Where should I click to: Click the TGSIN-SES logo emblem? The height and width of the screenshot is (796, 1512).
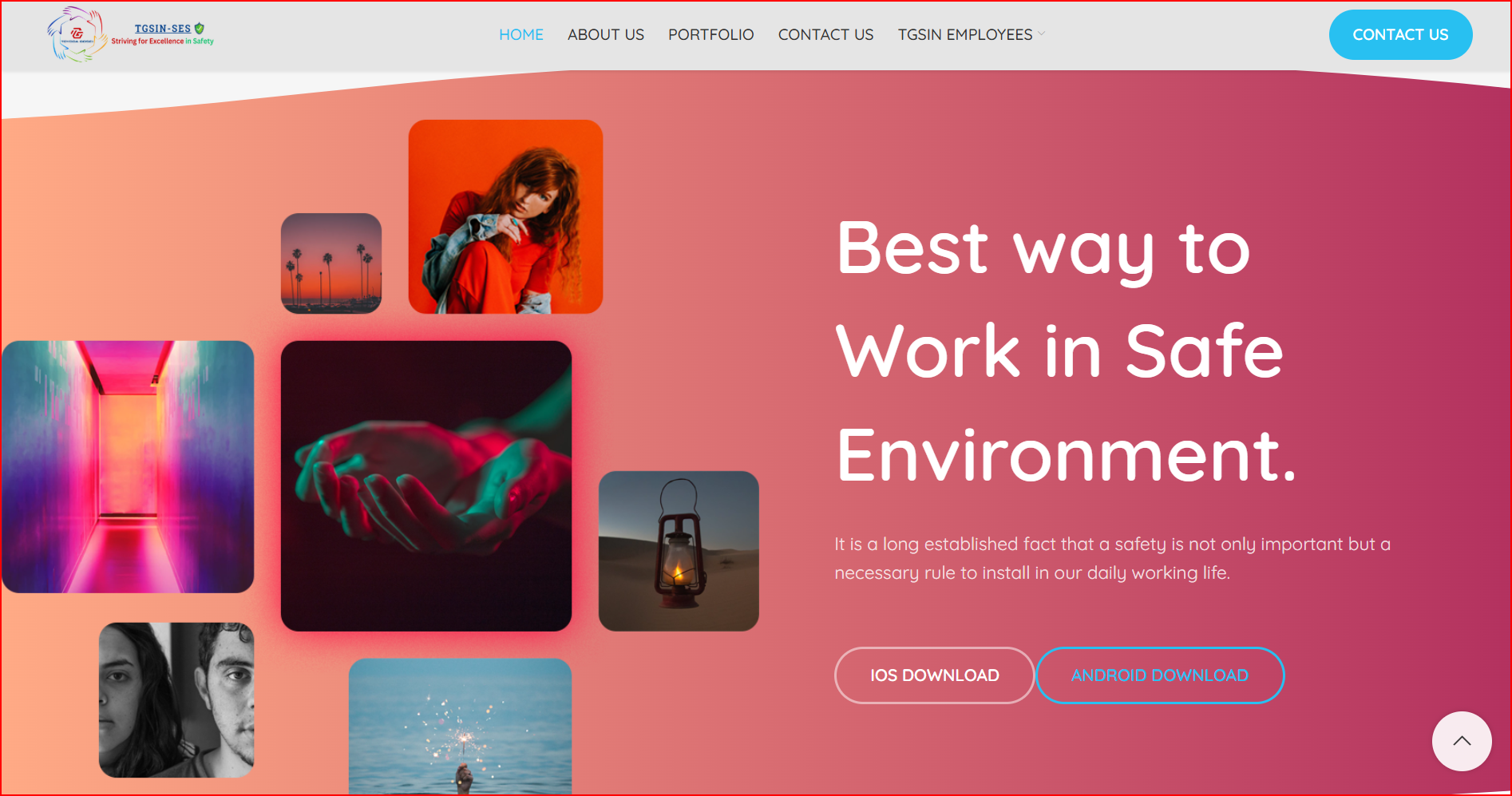(x=77, y=34)
